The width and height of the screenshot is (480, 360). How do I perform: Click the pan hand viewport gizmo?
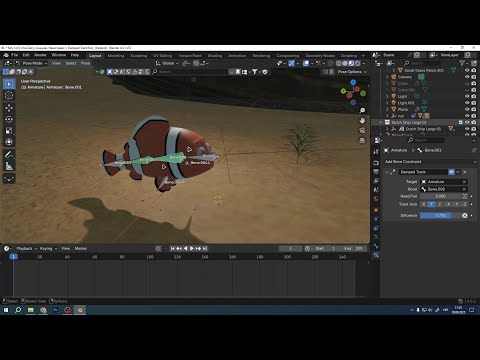pos(362,120)
